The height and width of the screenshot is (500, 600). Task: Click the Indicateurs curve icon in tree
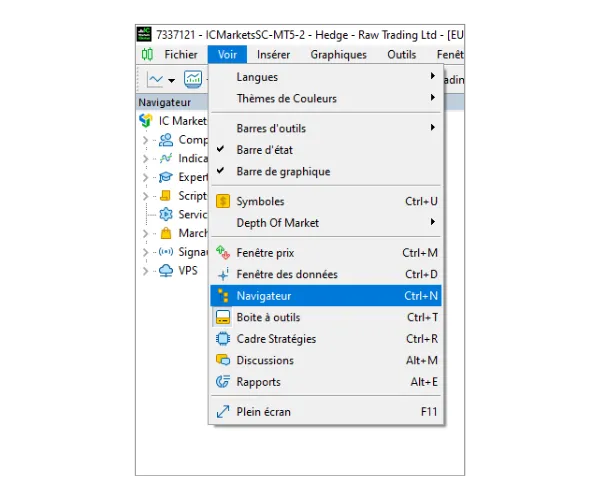click(166, 158)
